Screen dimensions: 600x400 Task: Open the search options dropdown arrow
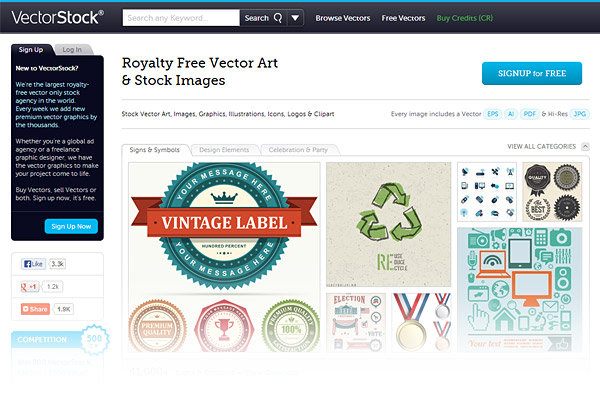click(295, 18)
